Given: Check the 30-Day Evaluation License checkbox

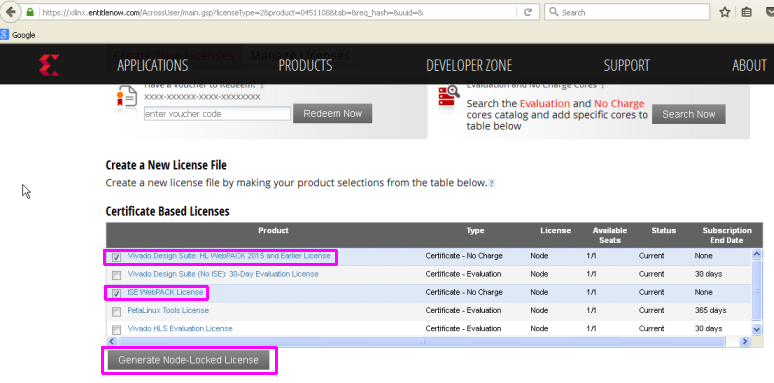Looking at the screenshot, I should [116, 275].
